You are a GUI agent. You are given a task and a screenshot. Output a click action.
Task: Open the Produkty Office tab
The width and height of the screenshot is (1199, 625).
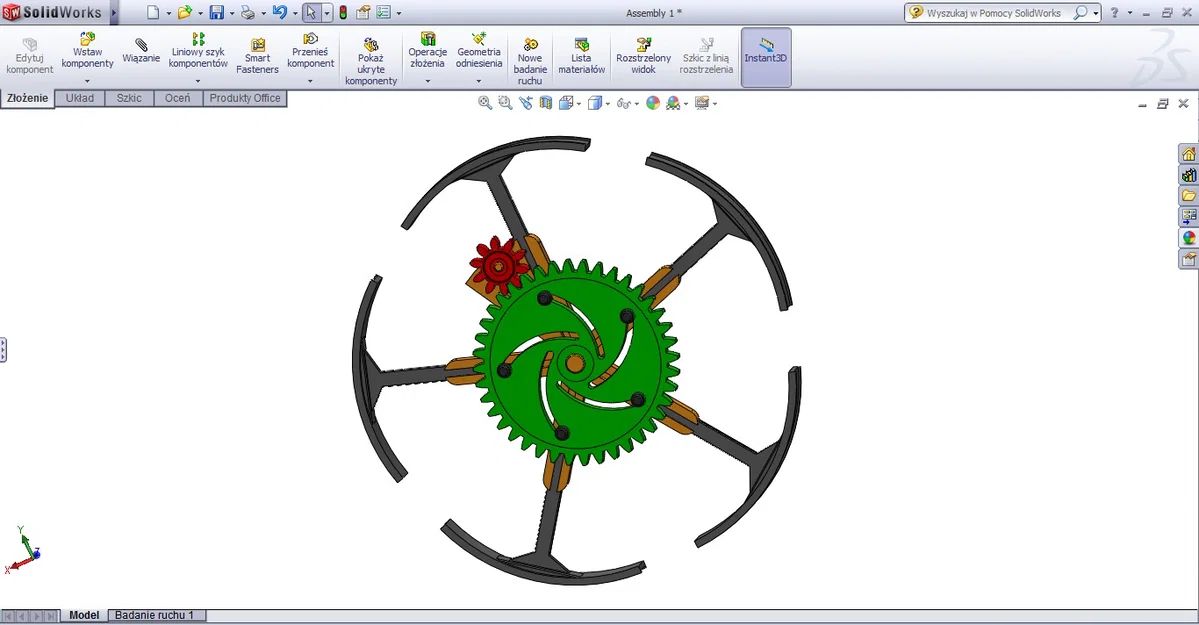pyautogui.click(x=245, y=97)
